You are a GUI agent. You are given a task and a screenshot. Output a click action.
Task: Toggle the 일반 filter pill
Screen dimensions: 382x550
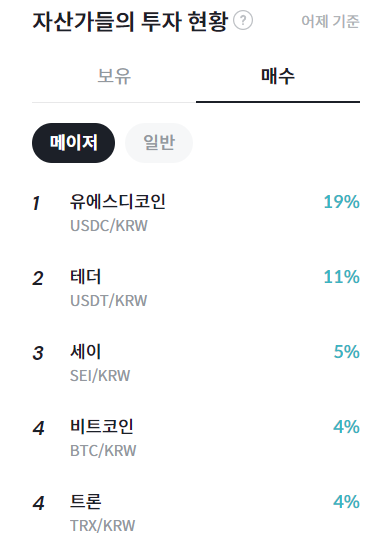[x=159, y=143]
